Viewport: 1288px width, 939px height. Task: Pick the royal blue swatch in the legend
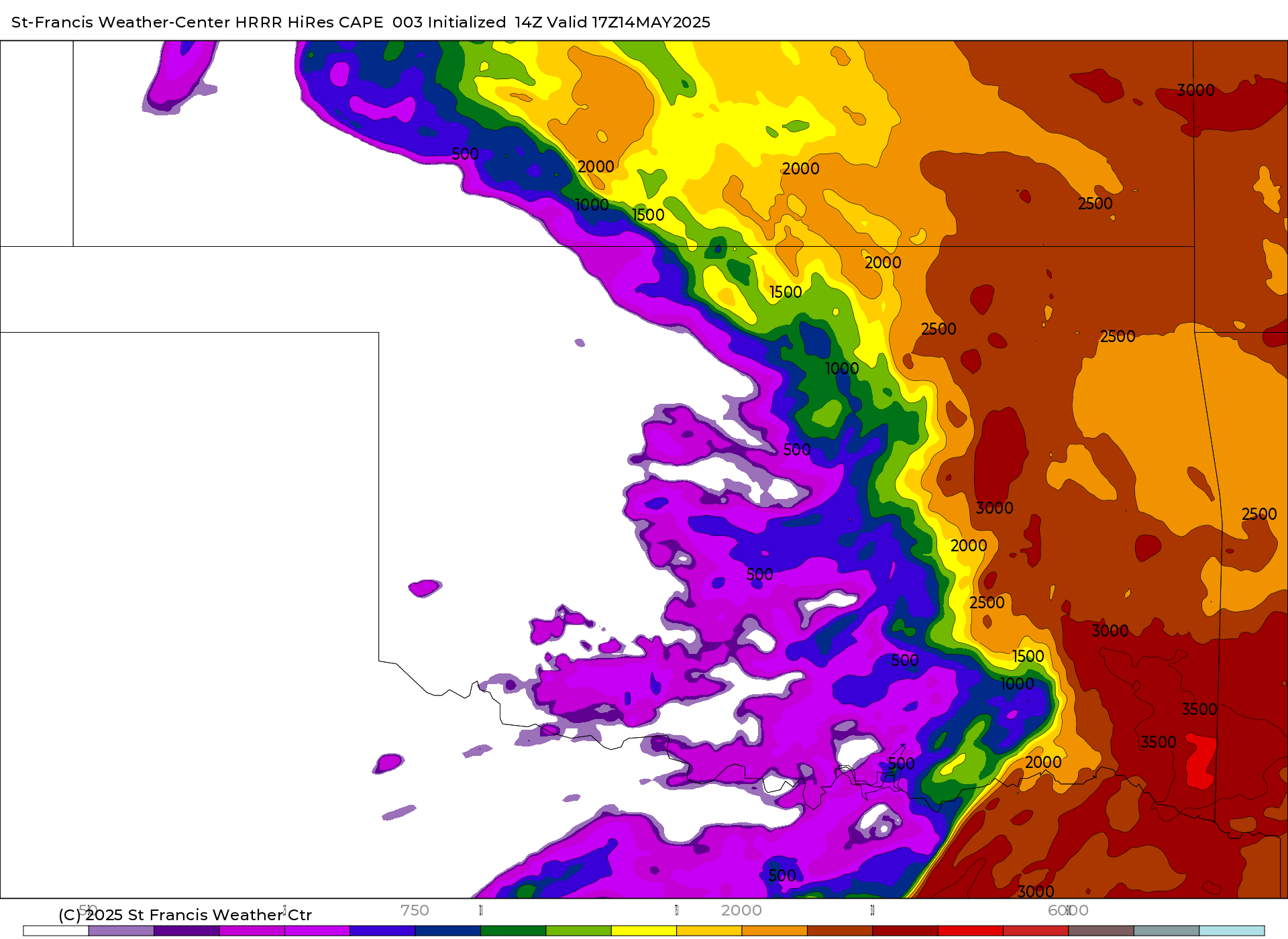(382, 930)
